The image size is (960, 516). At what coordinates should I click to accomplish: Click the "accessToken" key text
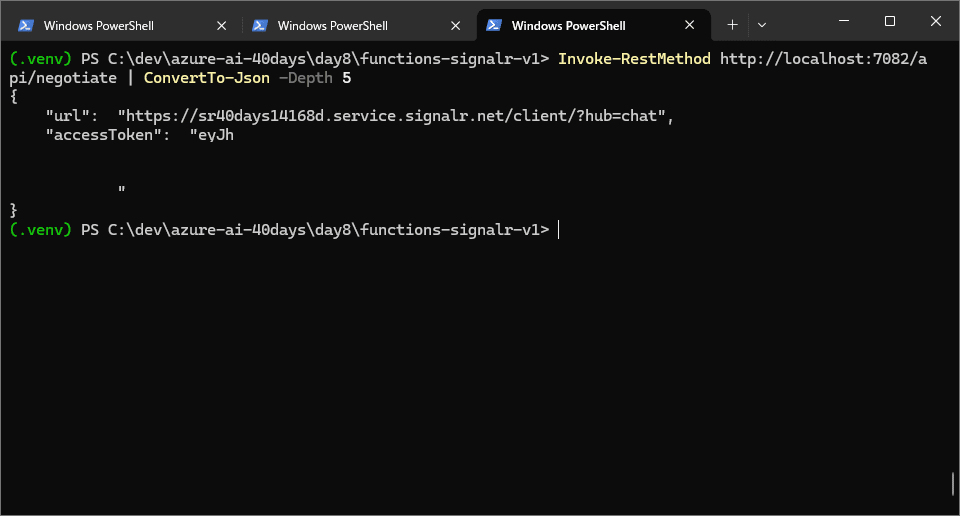click(103, 135)
